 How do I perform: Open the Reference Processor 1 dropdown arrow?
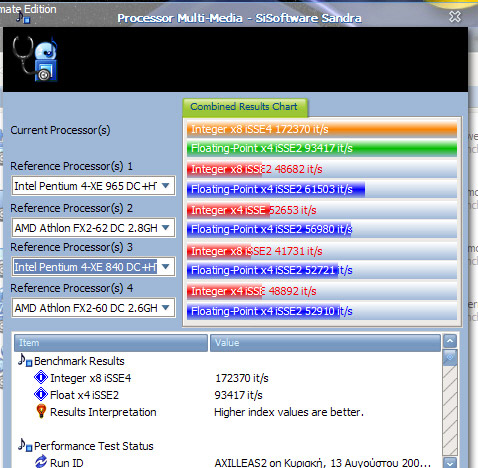click(x=166, y=186)
